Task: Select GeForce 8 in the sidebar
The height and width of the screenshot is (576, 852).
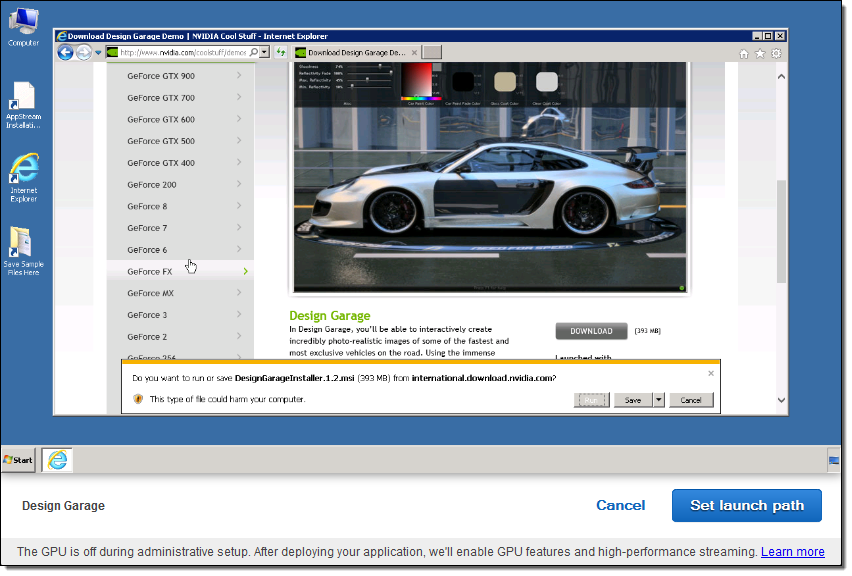Action: pos(180,206)
